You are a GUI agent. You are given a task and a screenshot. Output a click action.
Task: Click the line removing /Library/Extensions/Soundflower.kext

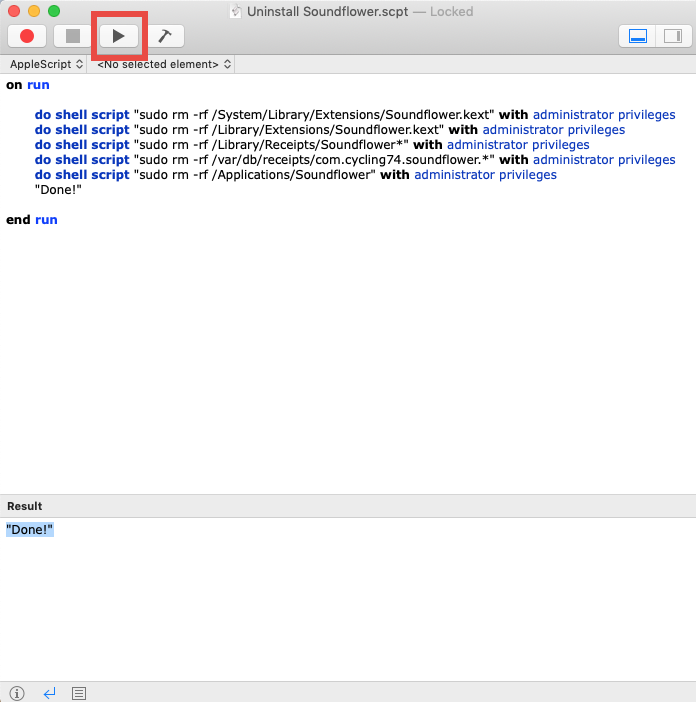click(x=330, y=130)
